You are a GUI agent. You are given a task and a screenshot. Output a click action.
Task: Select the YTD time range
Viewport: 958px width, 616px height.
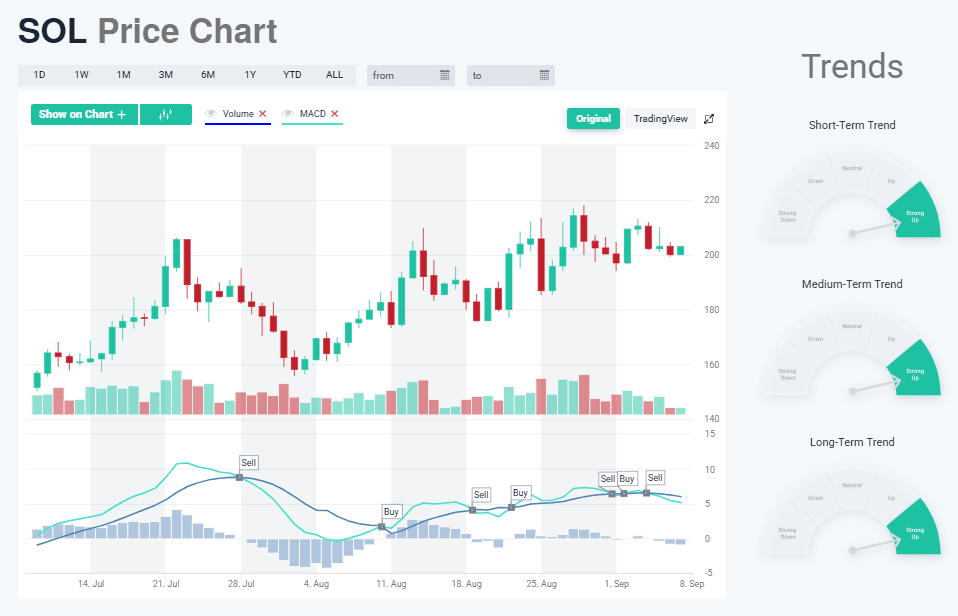tap(292, 75)
